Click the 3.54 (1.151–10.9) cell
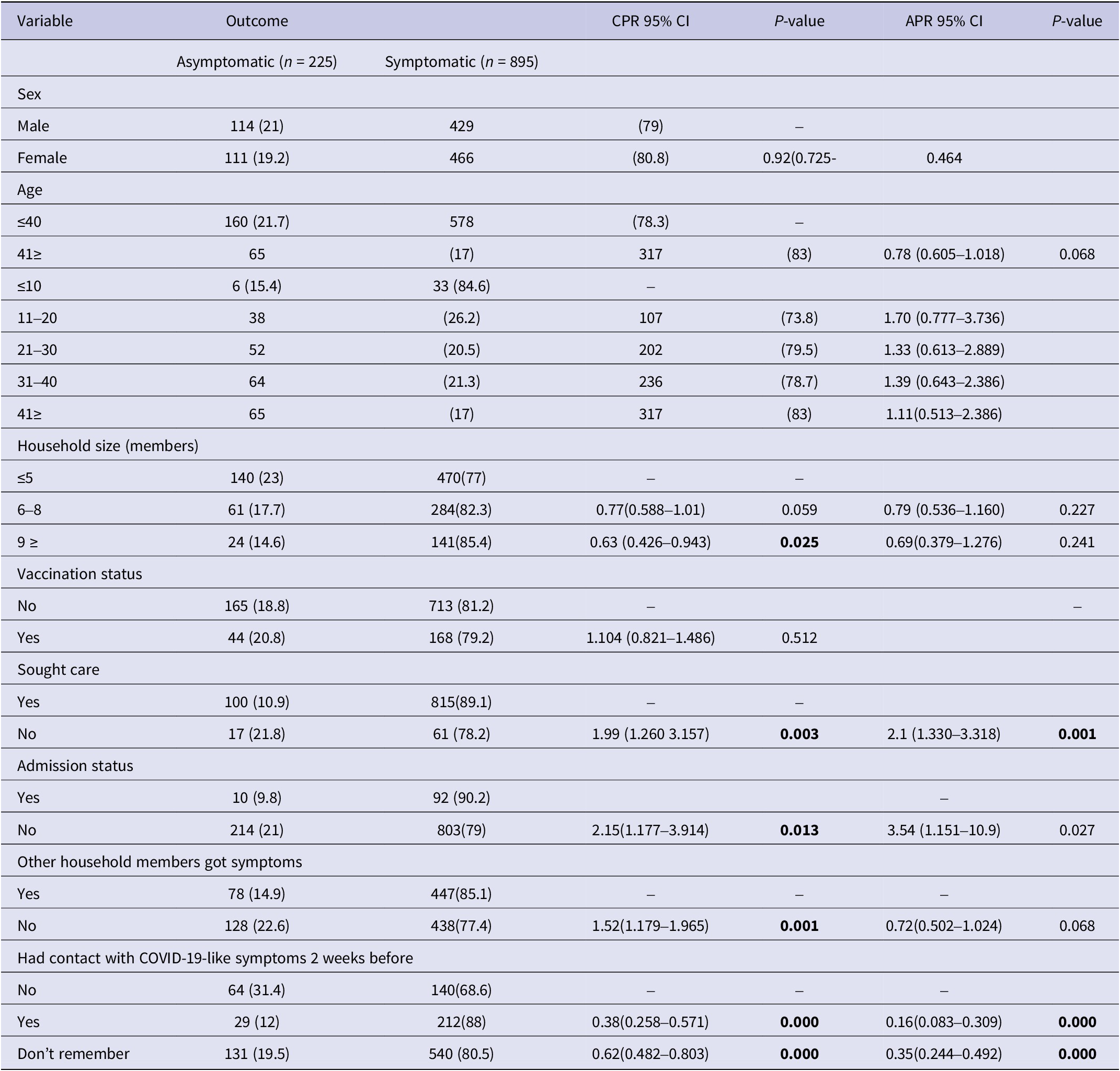1120x1071 pixels. coord(944,830)
